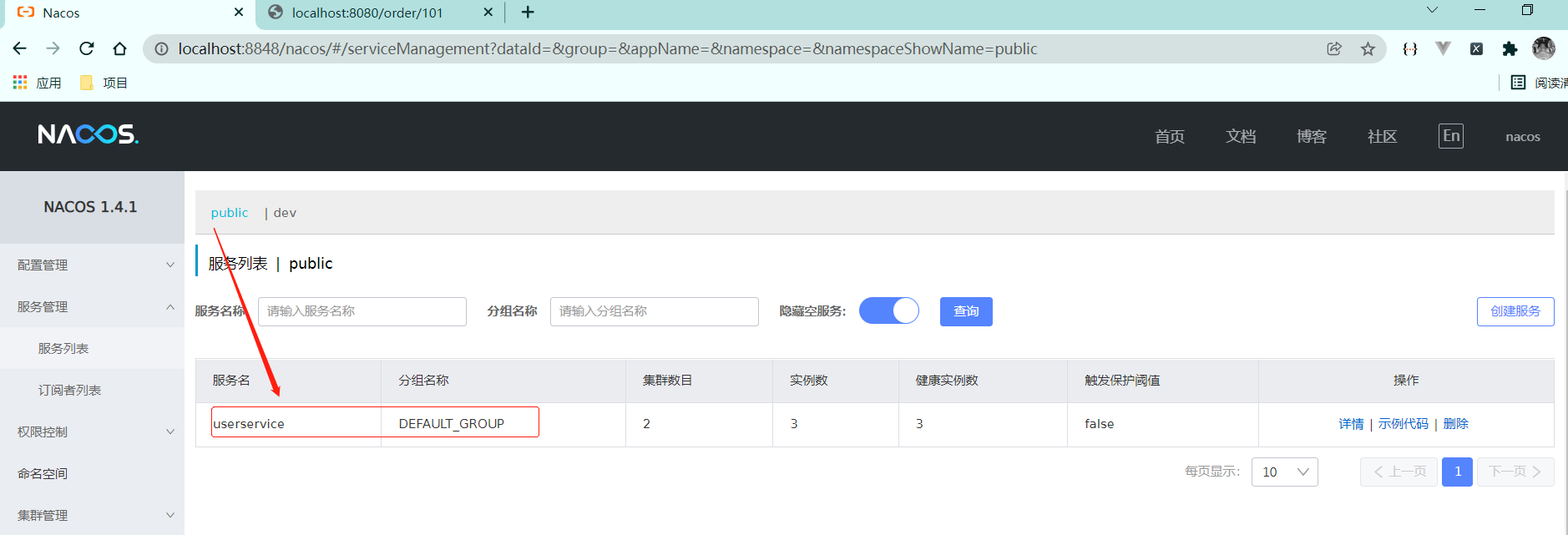Open the nacos user menu
Viewport: 1568px width, 535px height.
(1523, 136)
